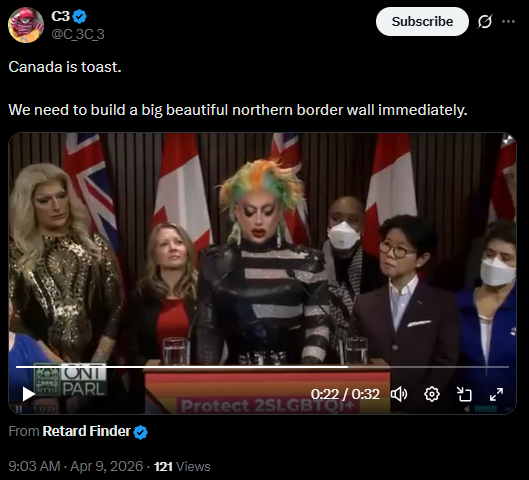Toggle picture-in-picture mode
The height and width of the screenshot is (480, 529).
pyautogui.click(x=464, y=394)
